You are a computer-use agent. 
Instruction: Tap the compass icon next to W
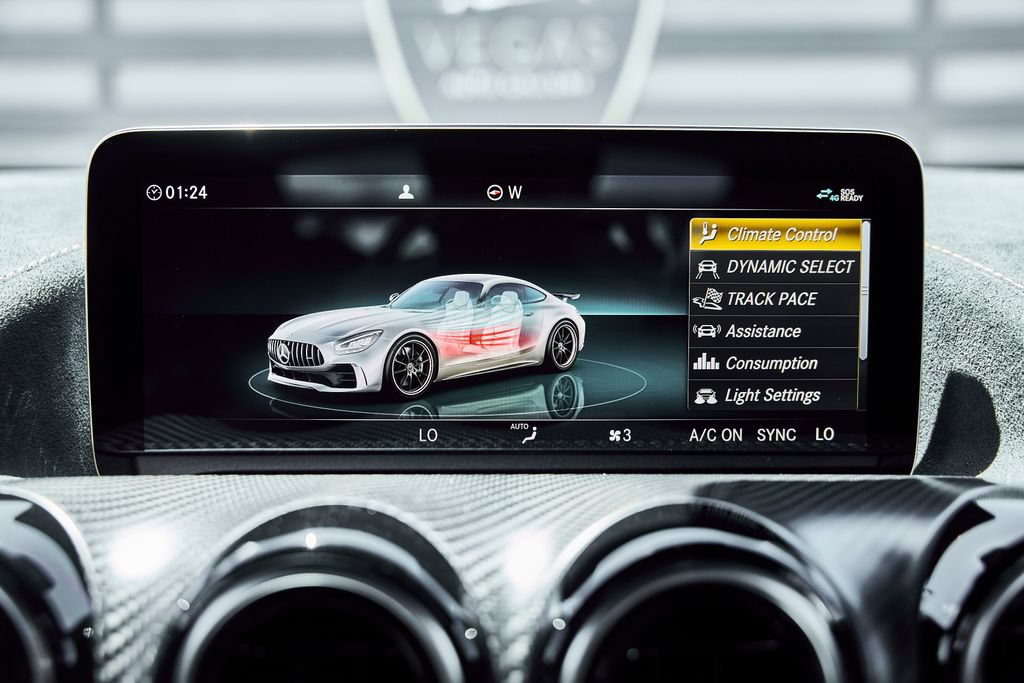pos(494,192)
